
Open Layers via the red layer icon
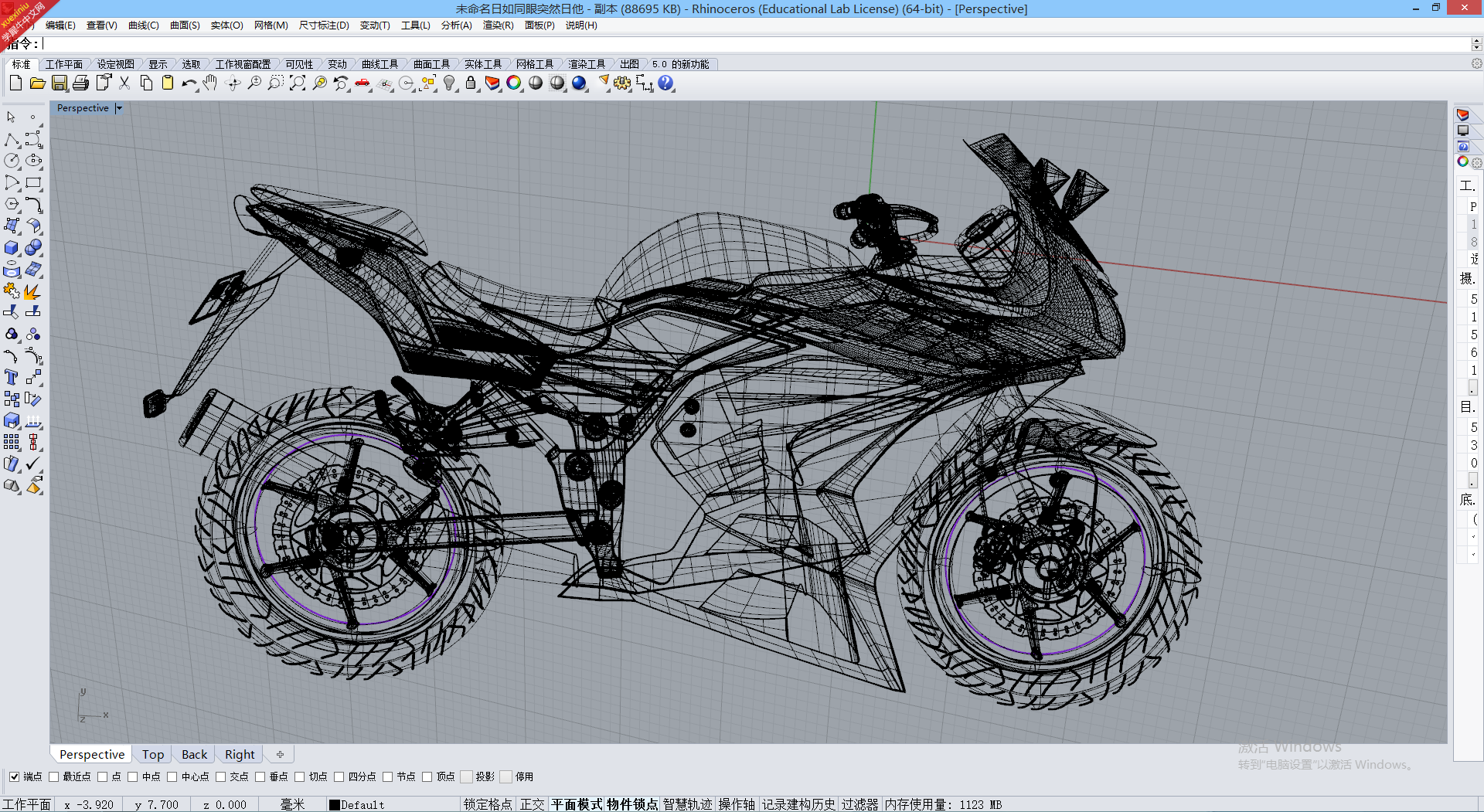(492, 83)
